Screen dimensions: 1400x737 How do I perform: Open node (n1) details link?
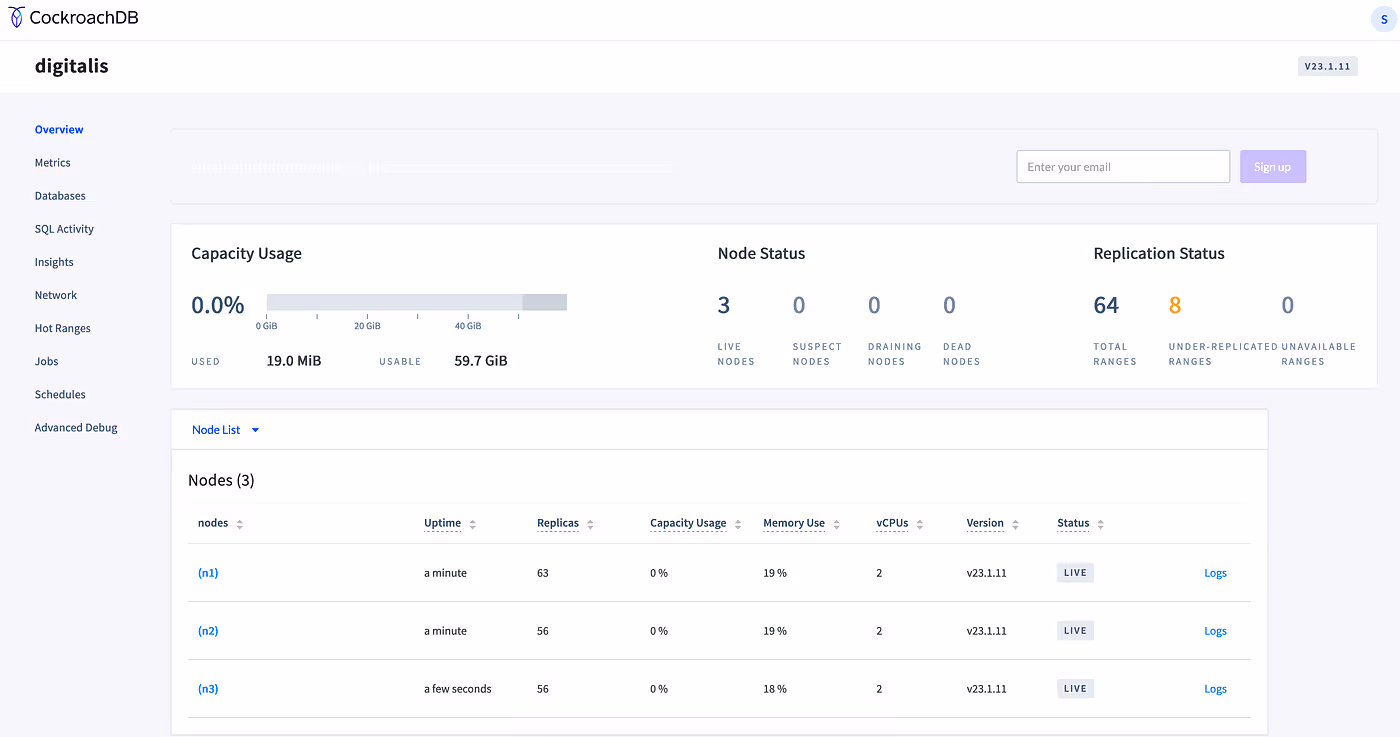(x=208, y=573)
